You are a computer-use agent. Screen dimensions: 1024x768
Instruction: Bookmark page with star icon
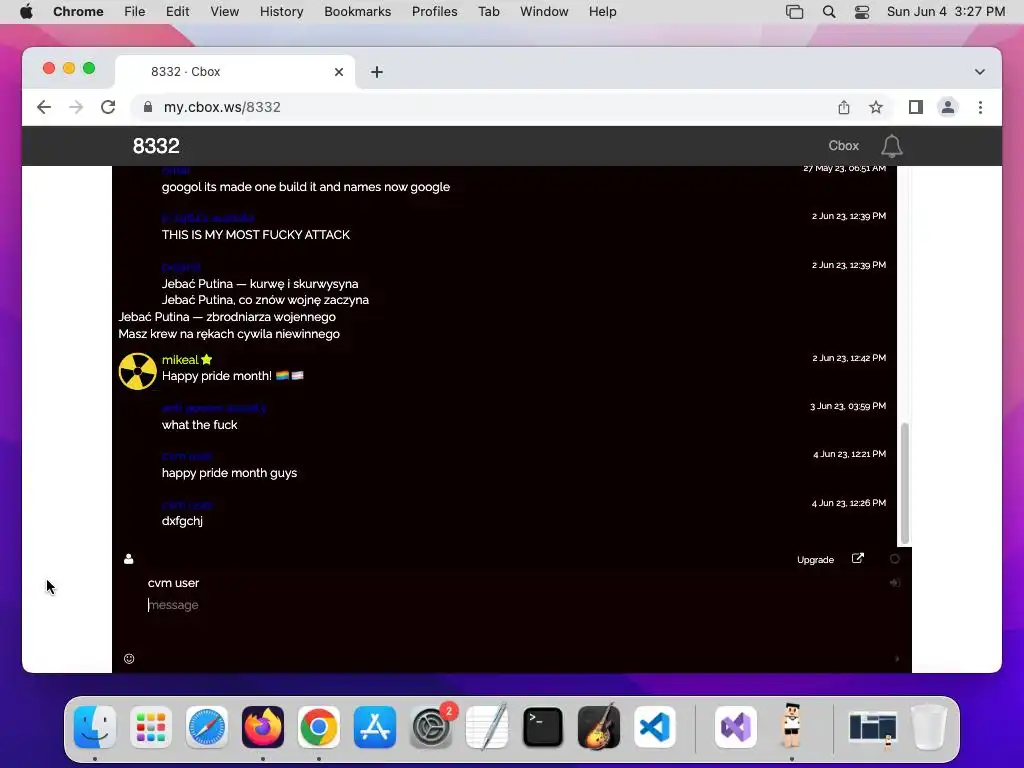(876, 107)
